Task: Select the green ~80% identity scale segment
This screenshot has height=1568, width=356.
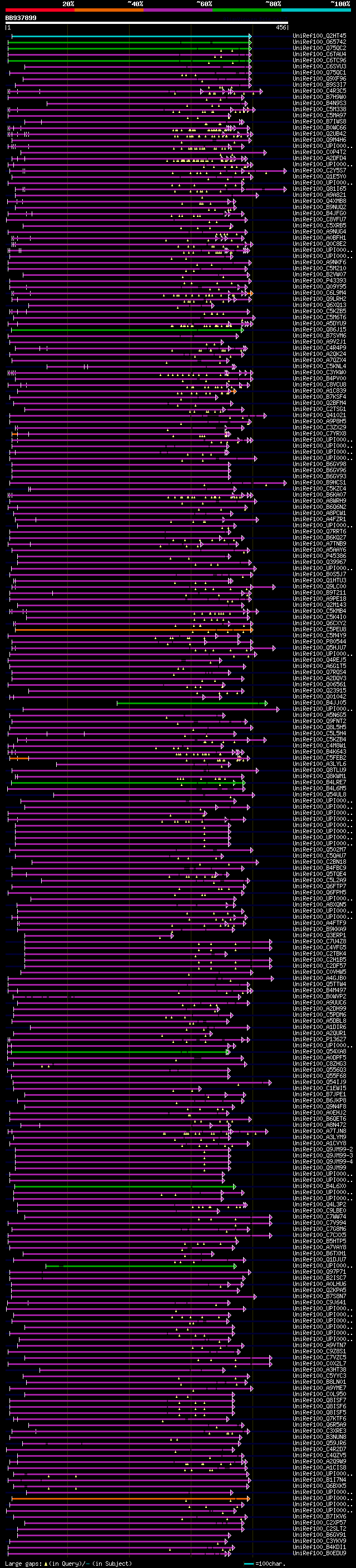Action: click(x=247, y=10)
